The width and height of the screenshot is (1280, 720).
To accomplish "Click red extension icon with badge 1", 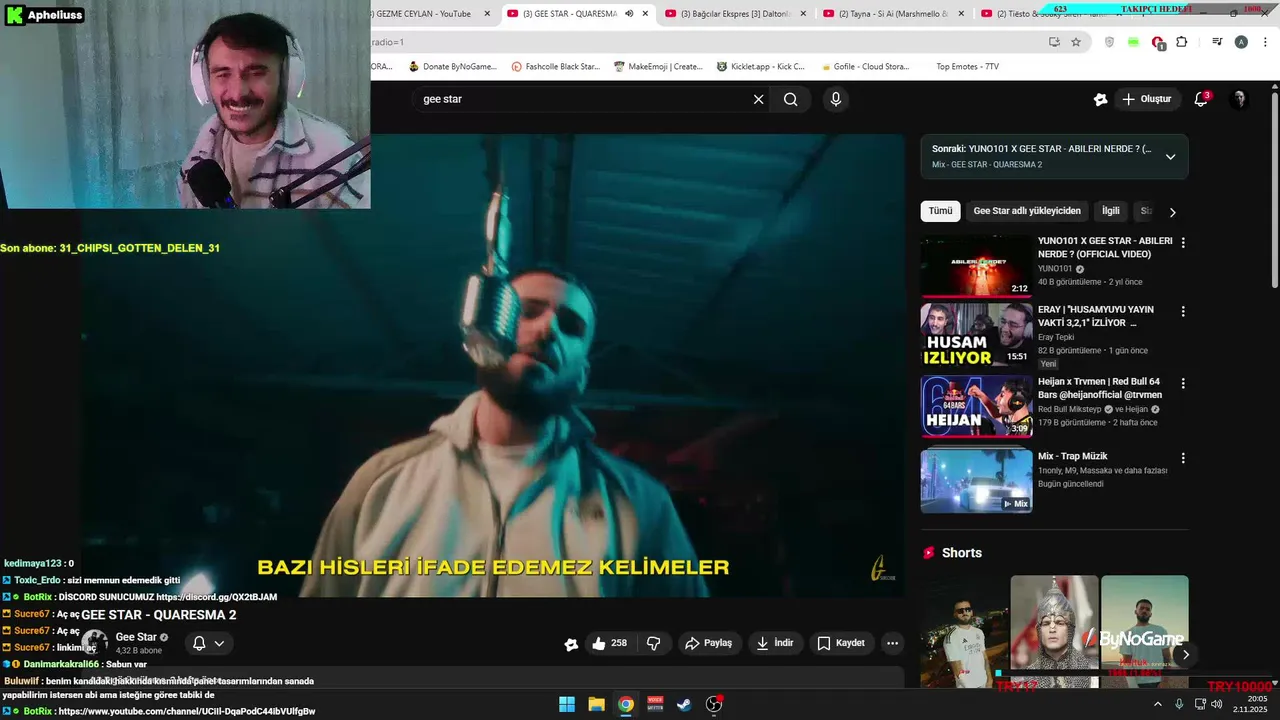I will [x=1158, y=43].
